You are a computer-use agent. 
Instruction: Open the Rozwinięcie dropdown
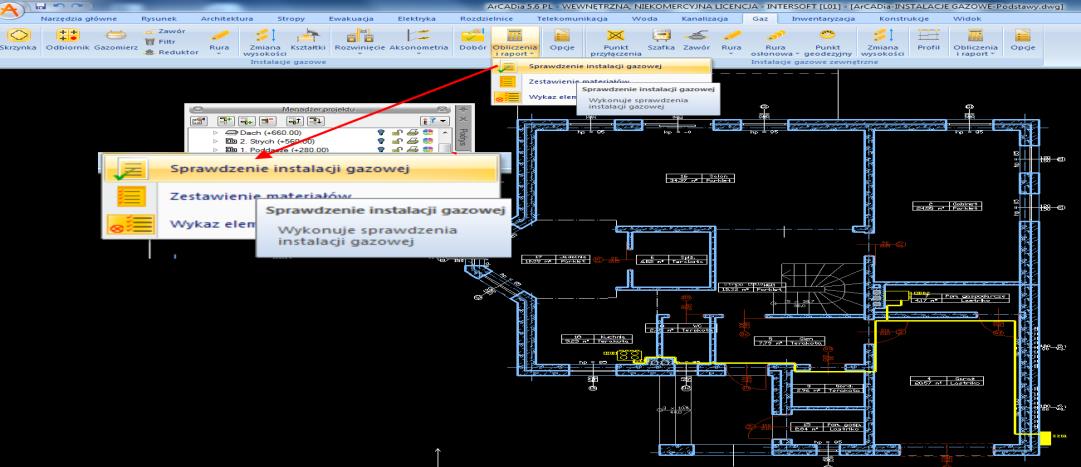pos(359,39)
